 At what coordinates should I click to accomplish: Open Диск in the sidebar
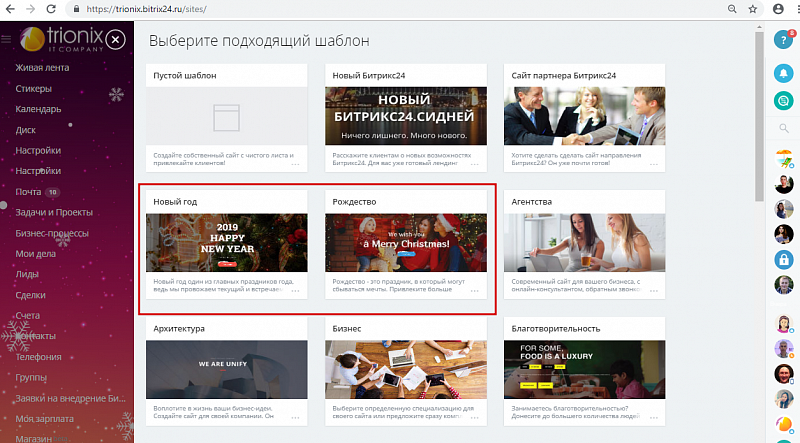pyautogui.click(x=26, y=130)
